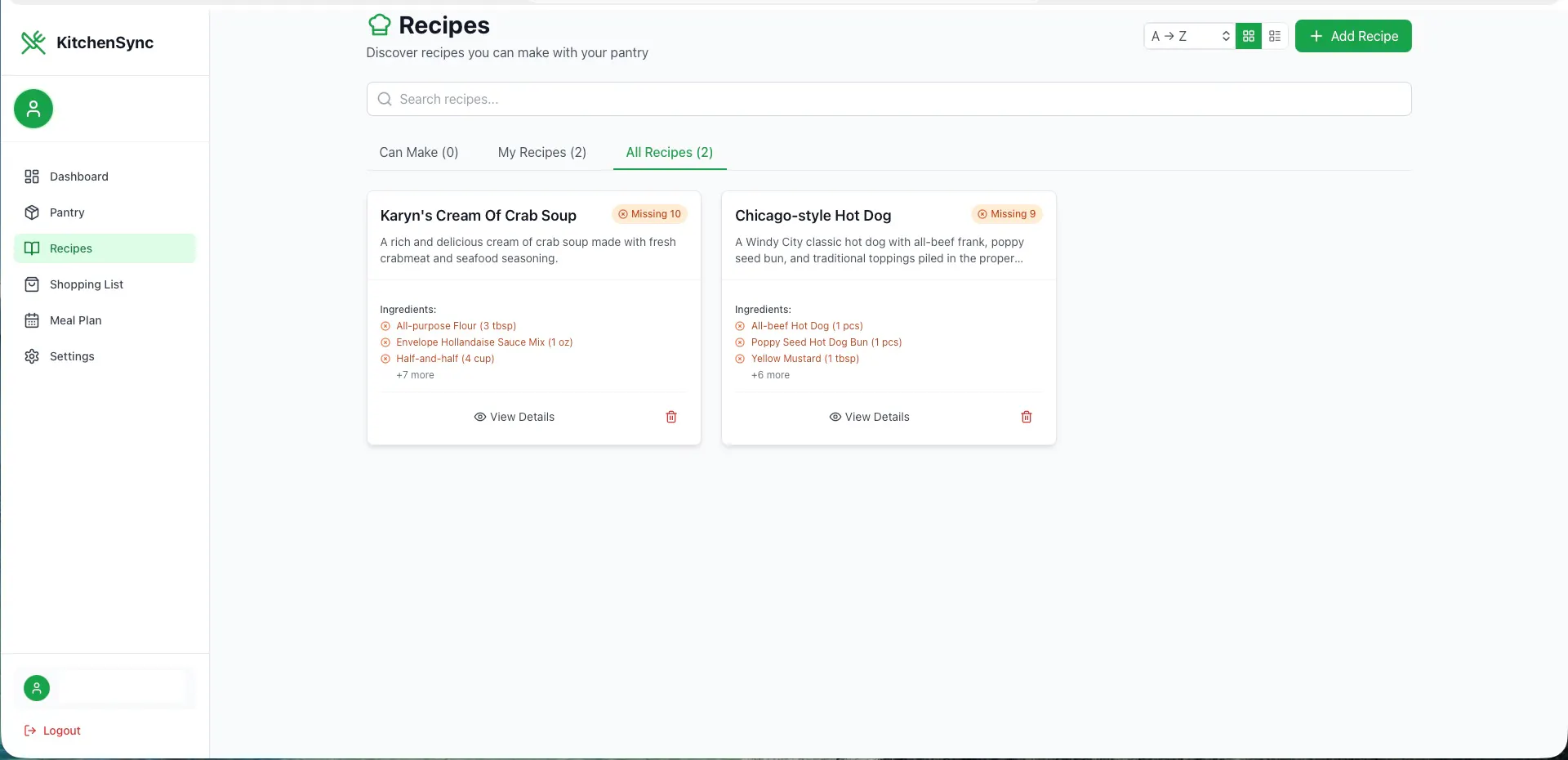1568x760 pixels.
Task: Click 'Poppy Seed Hot Dog Bun (1 pcs)' ingredient
Action: coord(826,342)
